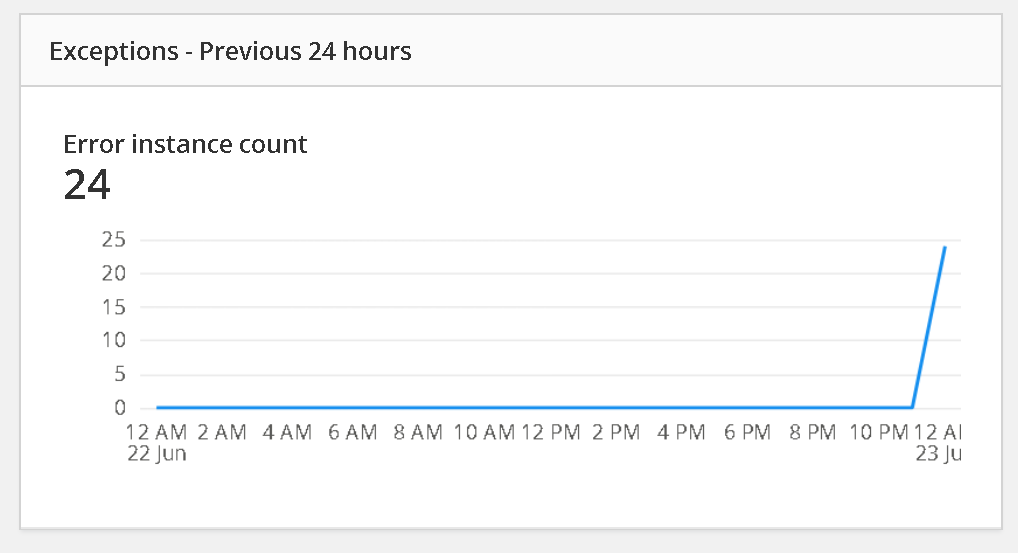
Task: Click the y-axis value 10
Action: click(x=114, y=340)
